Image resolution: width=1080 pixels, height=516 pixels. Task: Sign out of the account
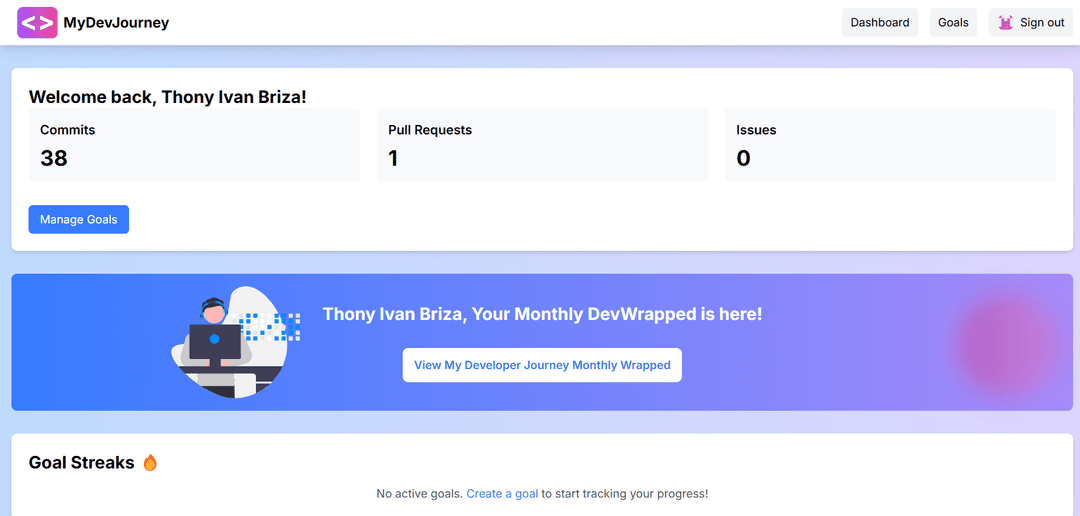point(1030,23)
